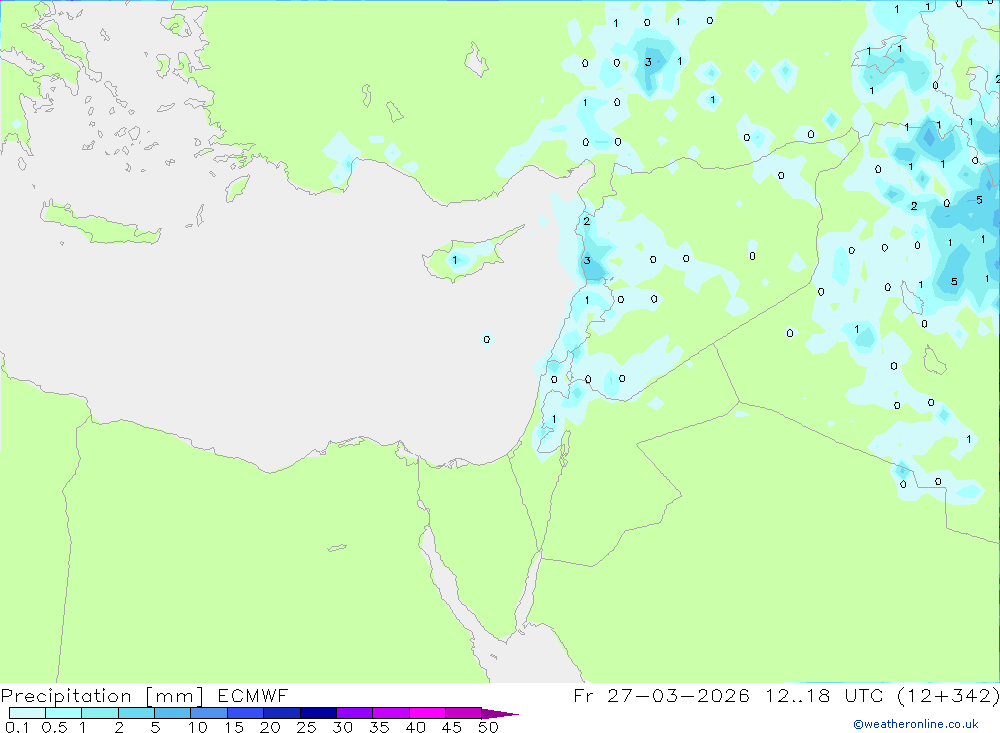Click the 30–35 mm purple legend swatch
1000x733 pixels.
[355, 713]
